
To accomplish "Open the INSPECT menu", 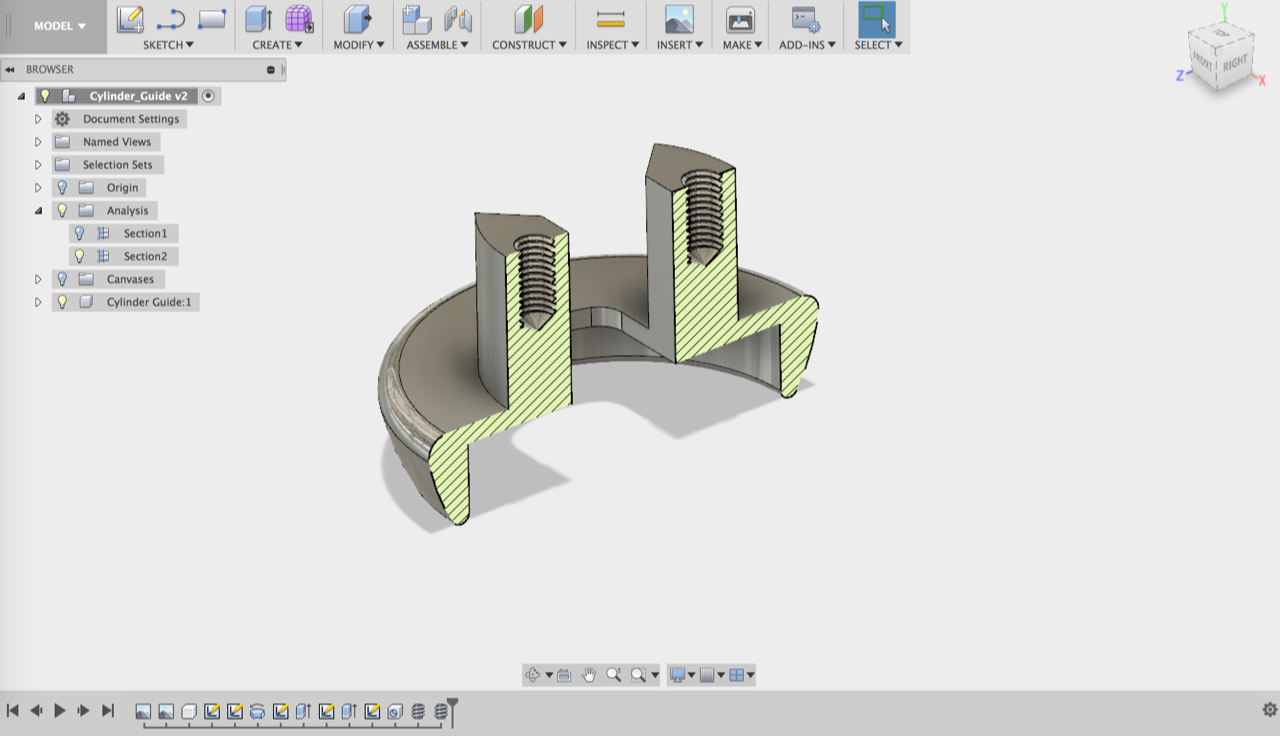I will pyautogui.click(x=613, y=45).
